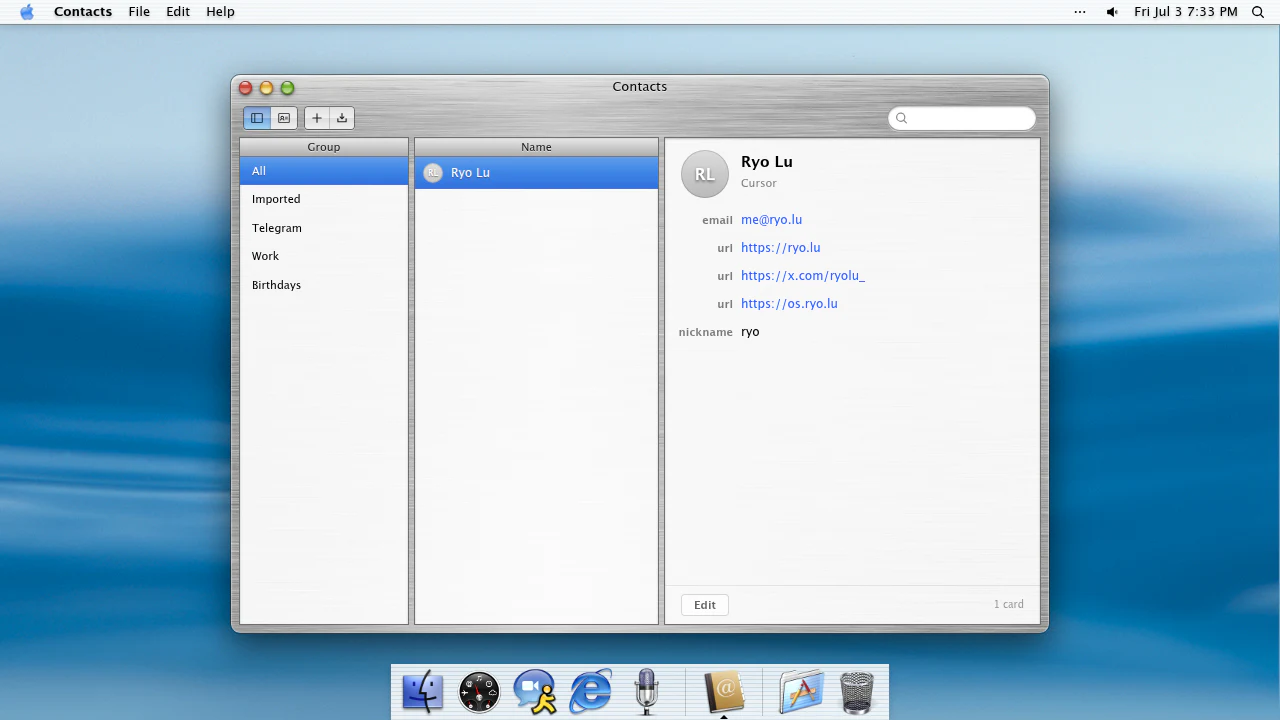This screenshot has width=1280, height=720.
Task: Select the Work group
Action: (x=324, y=256)
